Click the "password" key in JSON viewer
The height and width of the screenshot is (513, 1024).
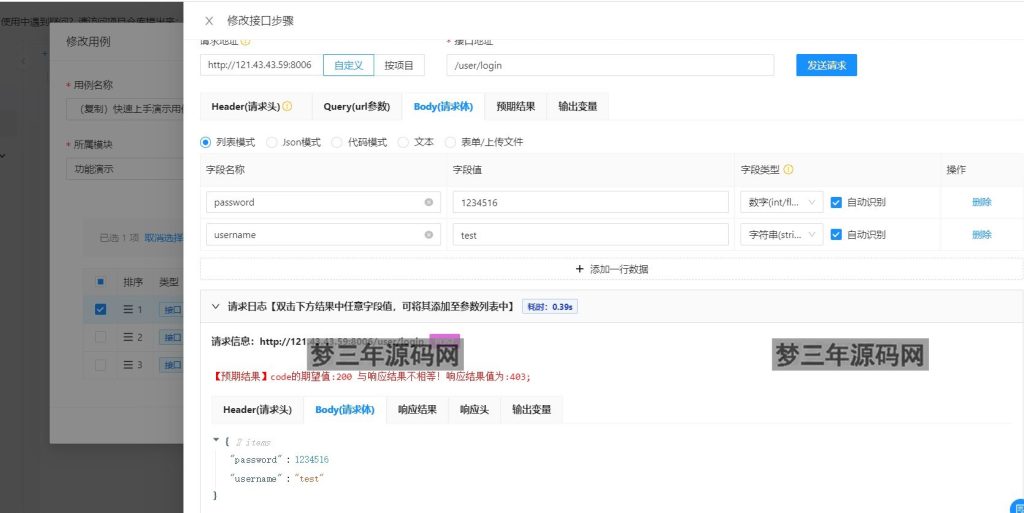[256, 459]
